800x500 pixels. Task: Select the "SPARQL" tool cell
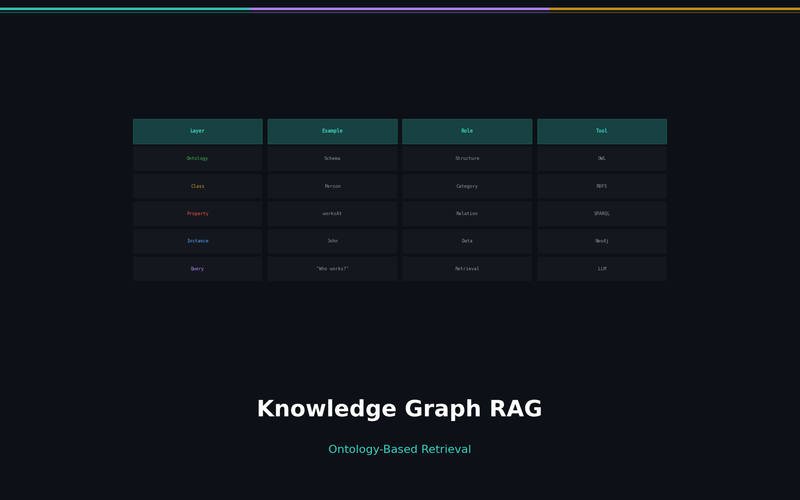coord(602,214)
